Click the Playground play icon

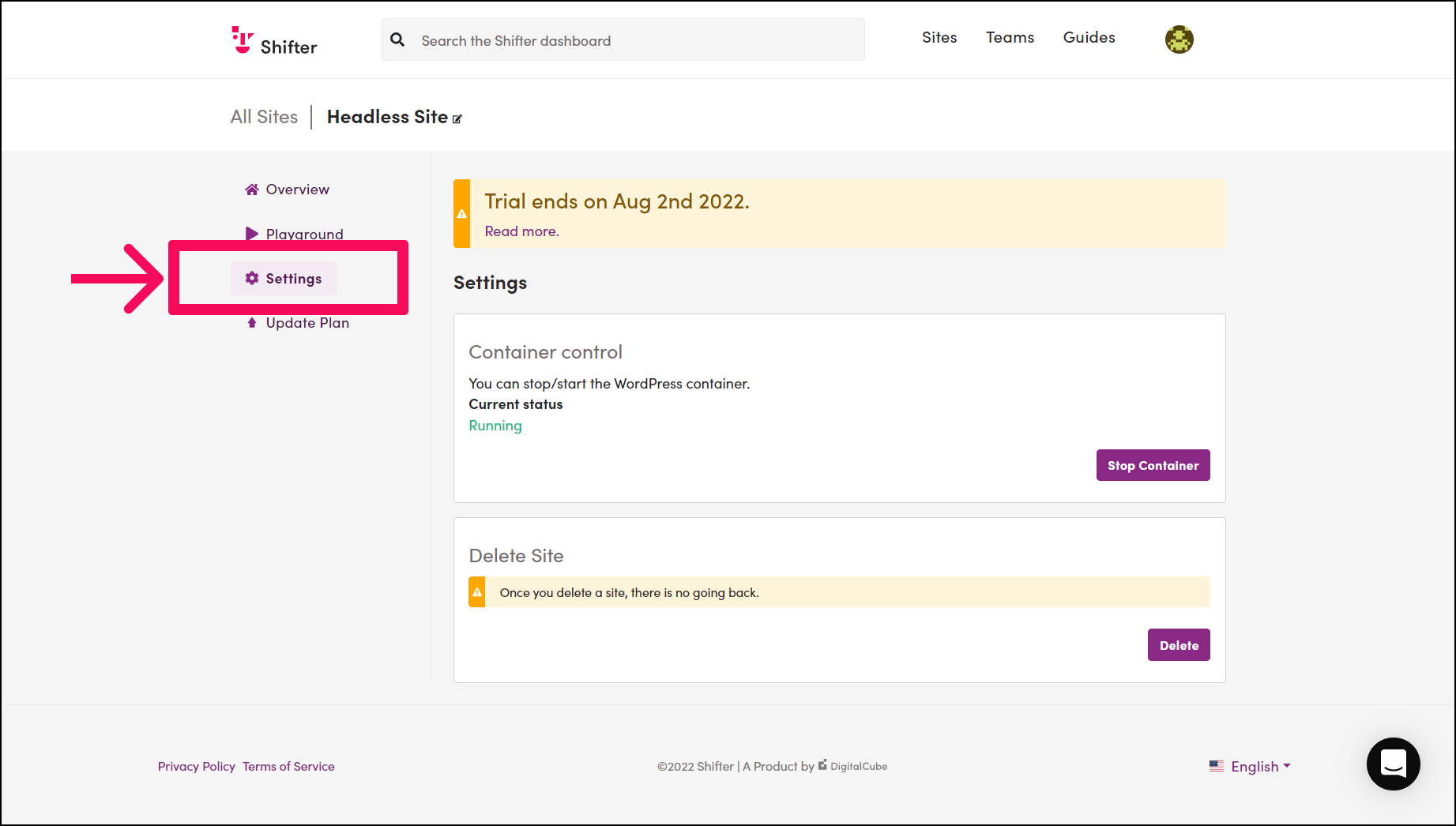(252, 234)
